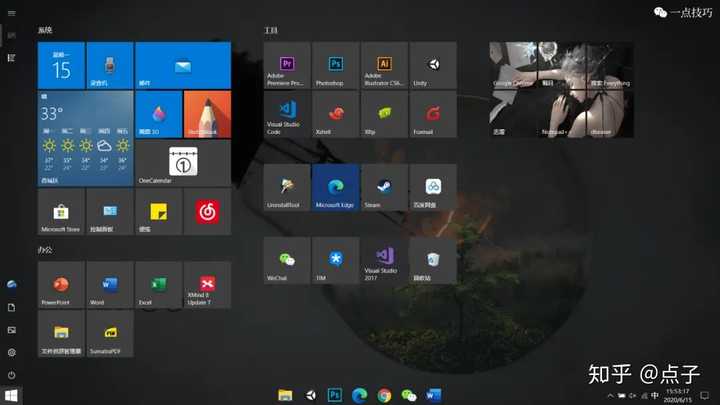Open the Visual Studio Code tile
The width and height of the screenshot is (720, 405).
pyautogui.click(x=287, y=114)
